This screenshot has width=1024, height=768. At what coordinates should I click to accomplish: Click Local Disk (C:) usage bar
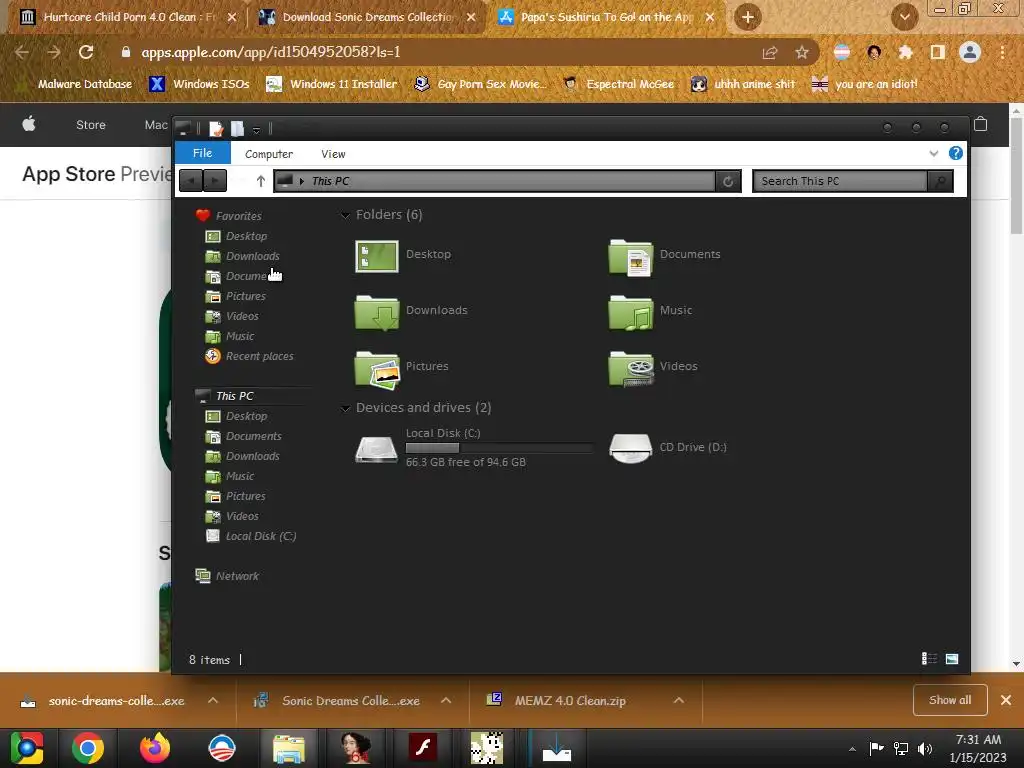[x=499, y=448]
